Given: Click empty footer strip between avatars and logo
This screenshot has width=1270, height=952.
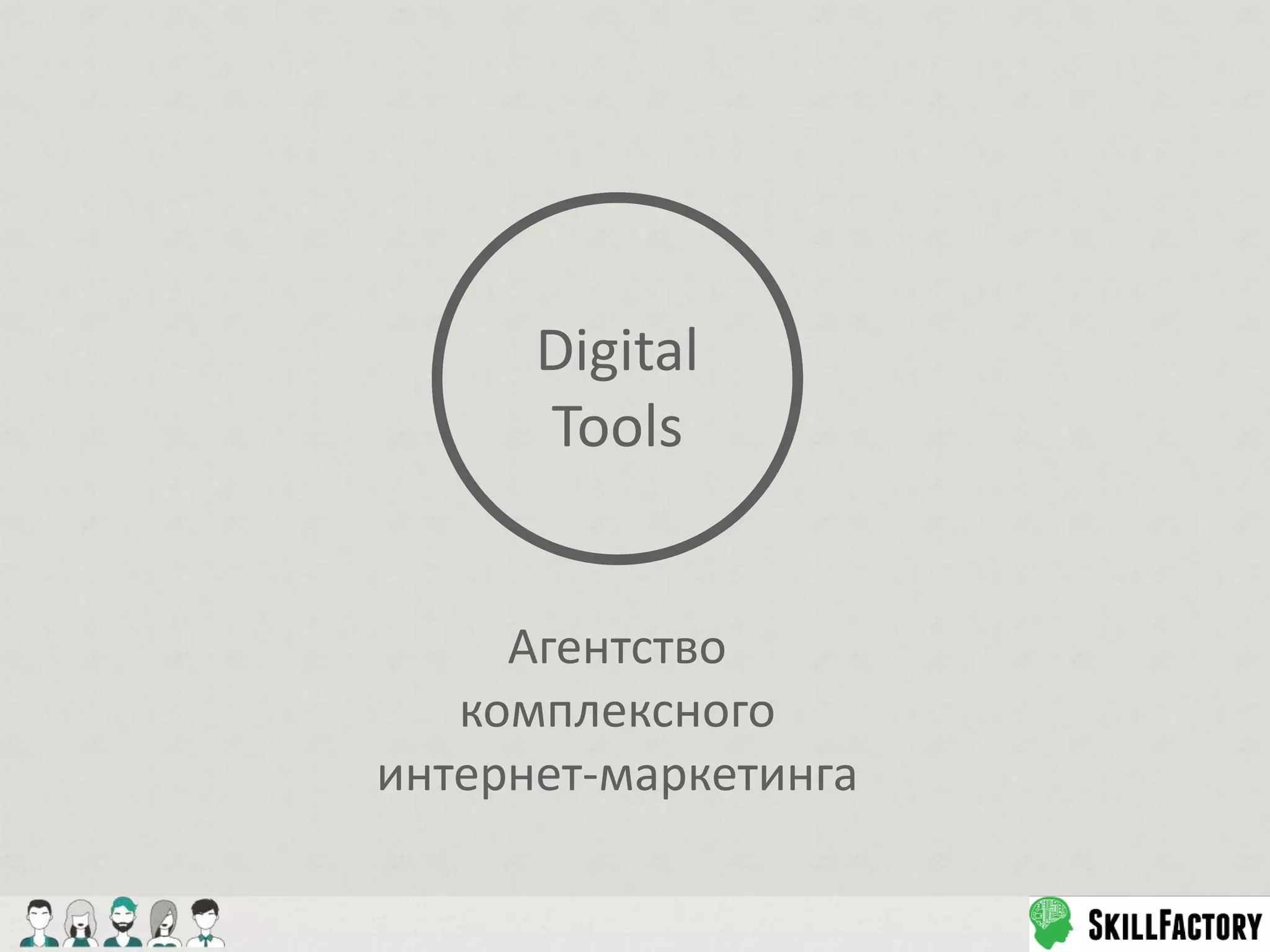Looking at the screenshot, I should click(620, 923).
